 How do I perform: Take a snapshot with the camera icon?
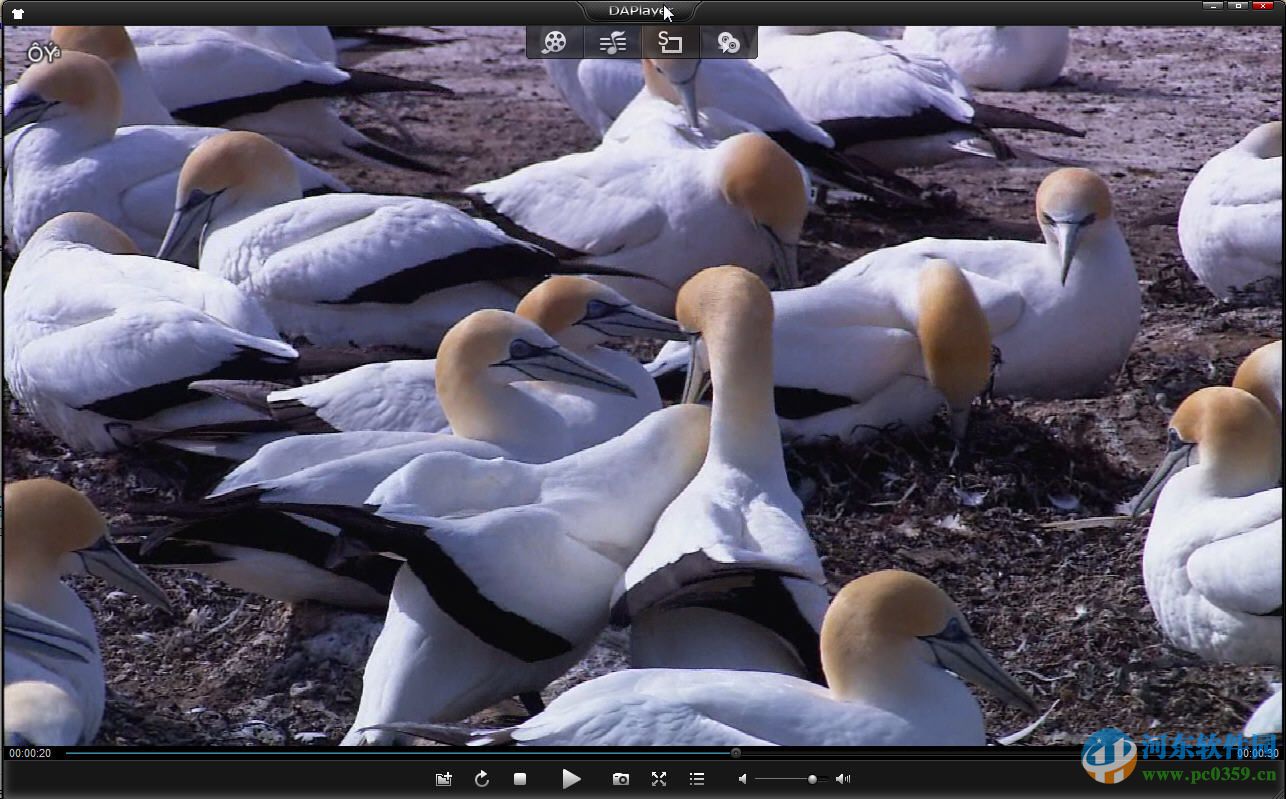coord(621,779)
